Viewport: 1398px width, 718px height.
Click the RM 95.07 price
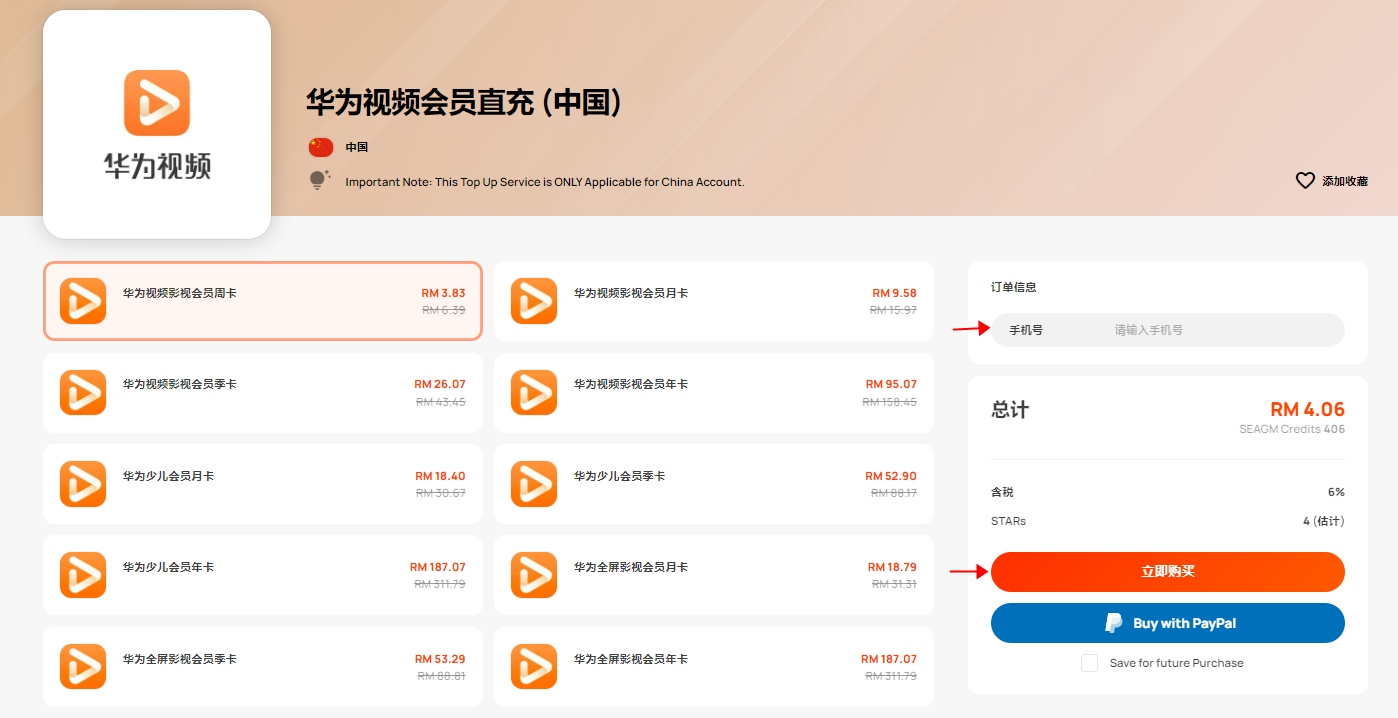pyautogui.click(x=891, y=384)
